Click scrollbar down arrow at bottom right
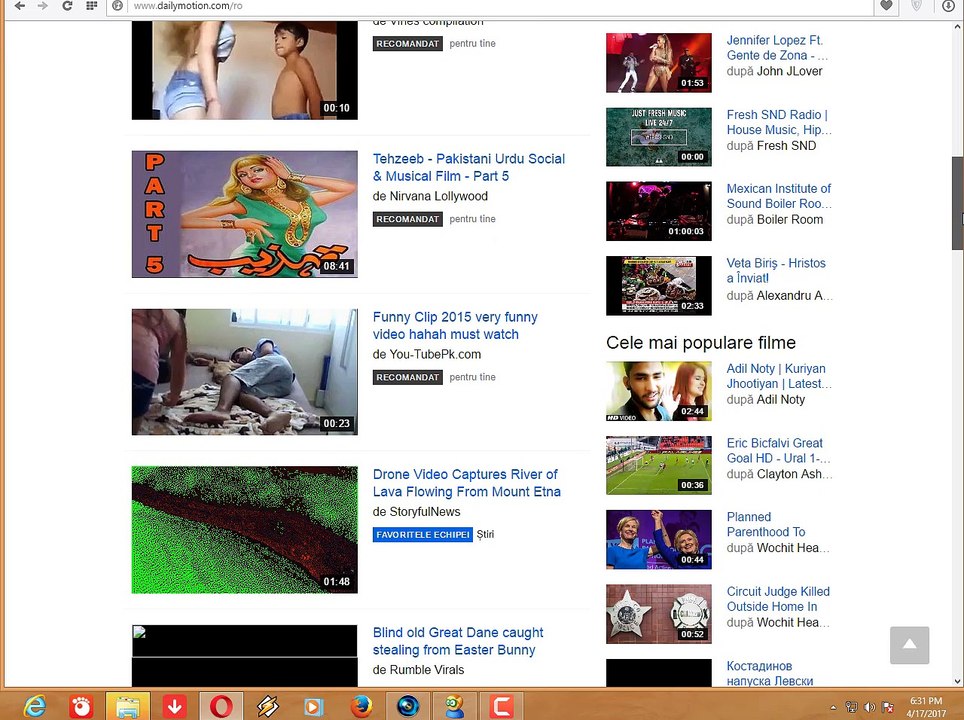The image size is (964, 720). [x=957, y=681]
